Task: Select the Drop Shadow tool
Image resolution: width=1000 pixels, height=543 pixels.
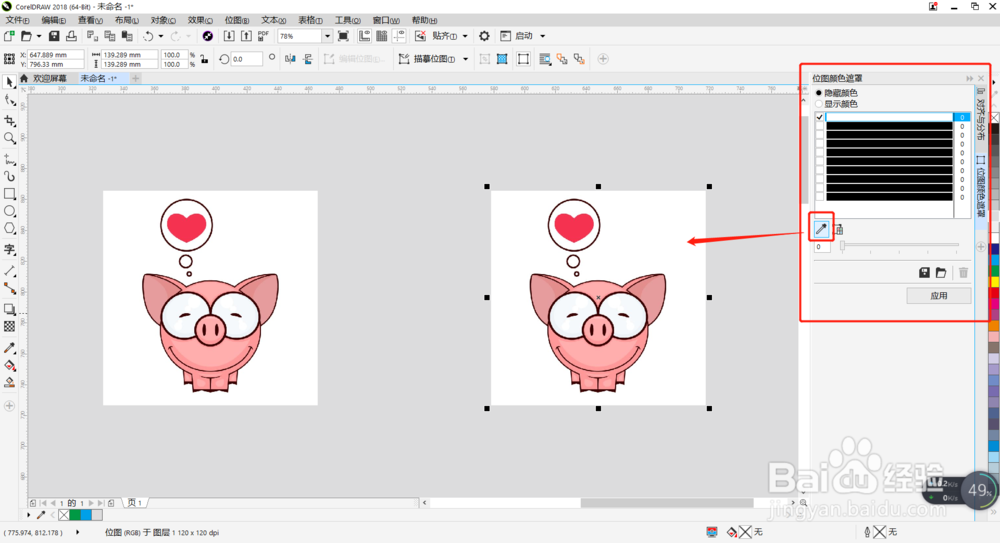Action: (10, 309)
